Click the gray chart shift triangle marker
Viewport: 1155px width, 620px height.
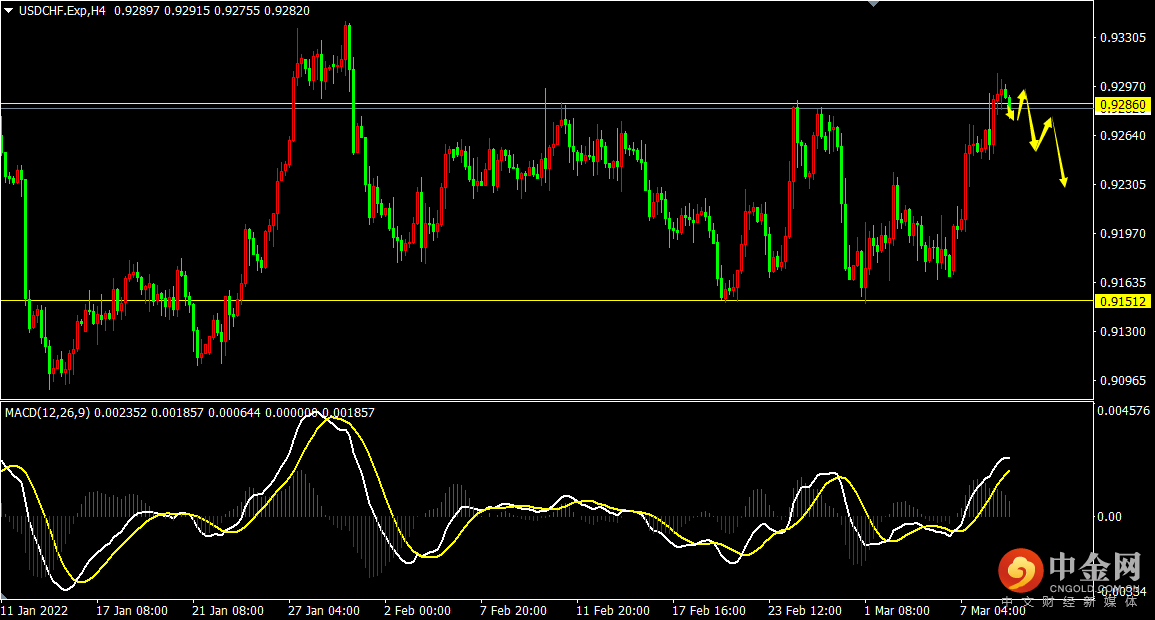point(874,4)
